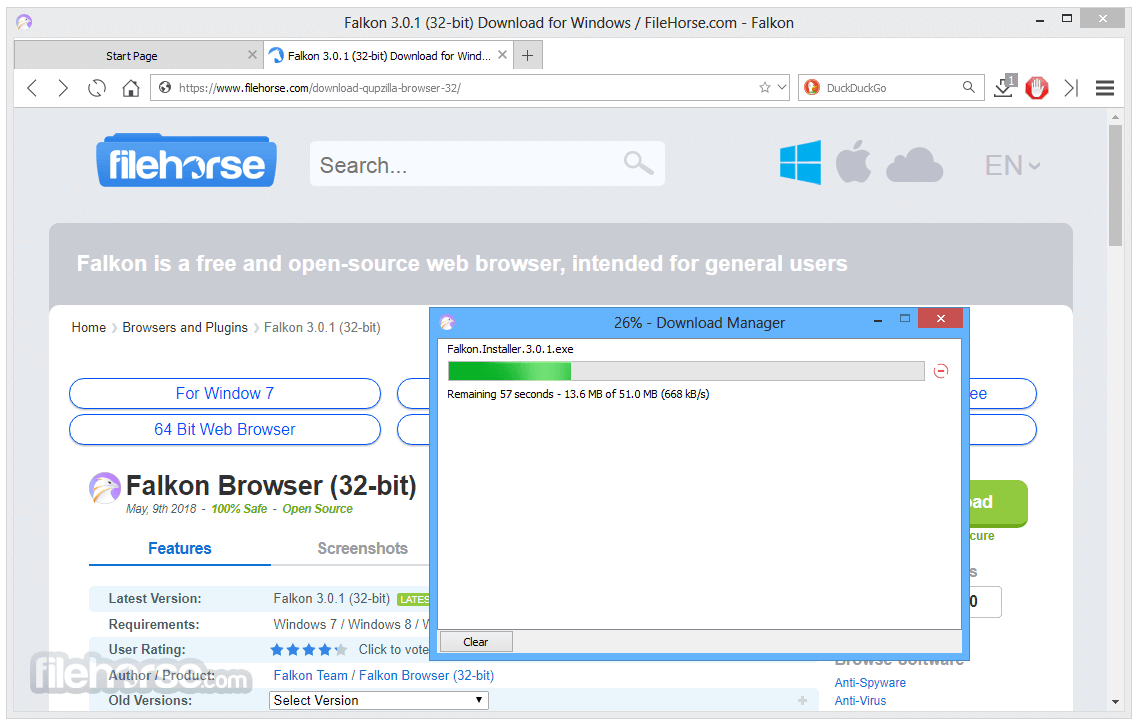Click the Download Manager title bar icon
Image resolution: width=1139 pixels, height=724 pixels.
tap(447, 322)
